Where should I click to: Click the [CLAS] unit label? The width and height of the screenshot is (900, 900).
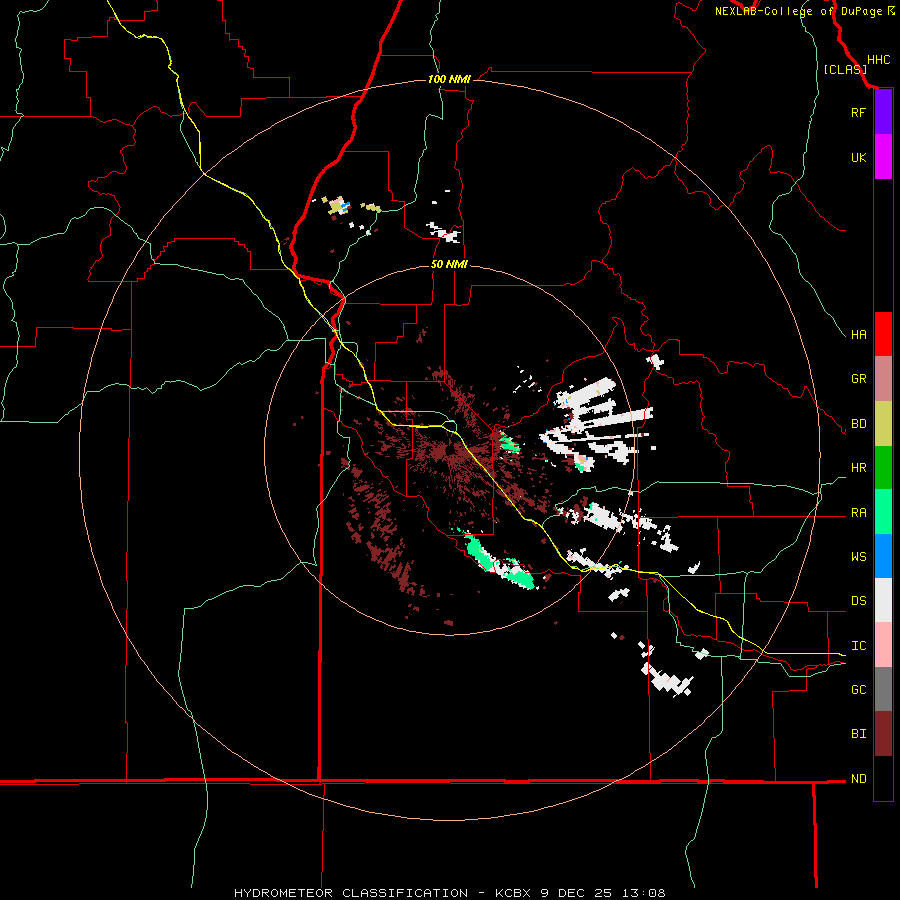[845, 69]
